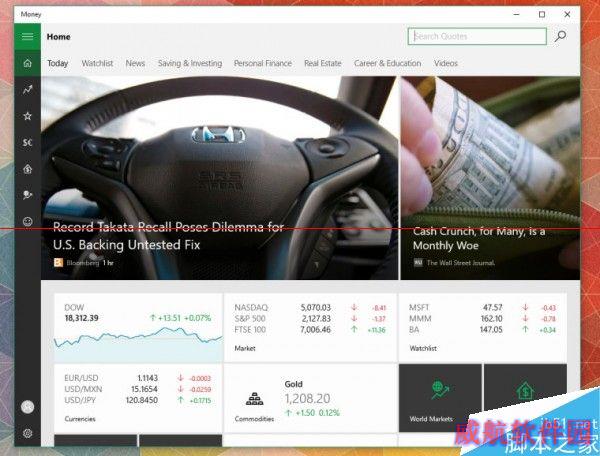The image size is (600, 456).
Task: Select BA in Watchlist tile
Action: coord(482,330)
